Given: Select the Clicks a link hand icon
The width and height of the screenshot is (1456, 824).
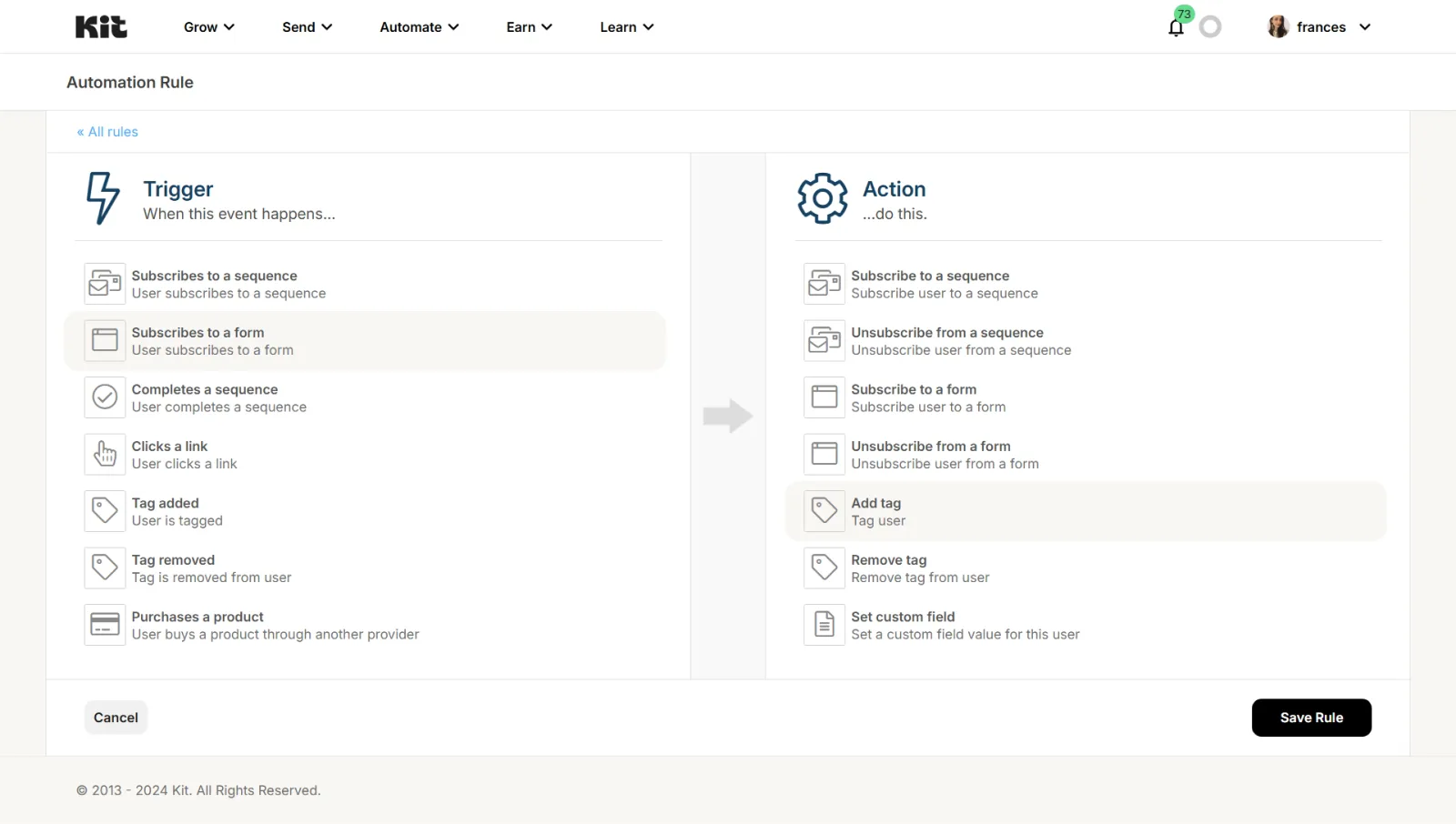Looking at the screenshot, I should tap(105, 454).
